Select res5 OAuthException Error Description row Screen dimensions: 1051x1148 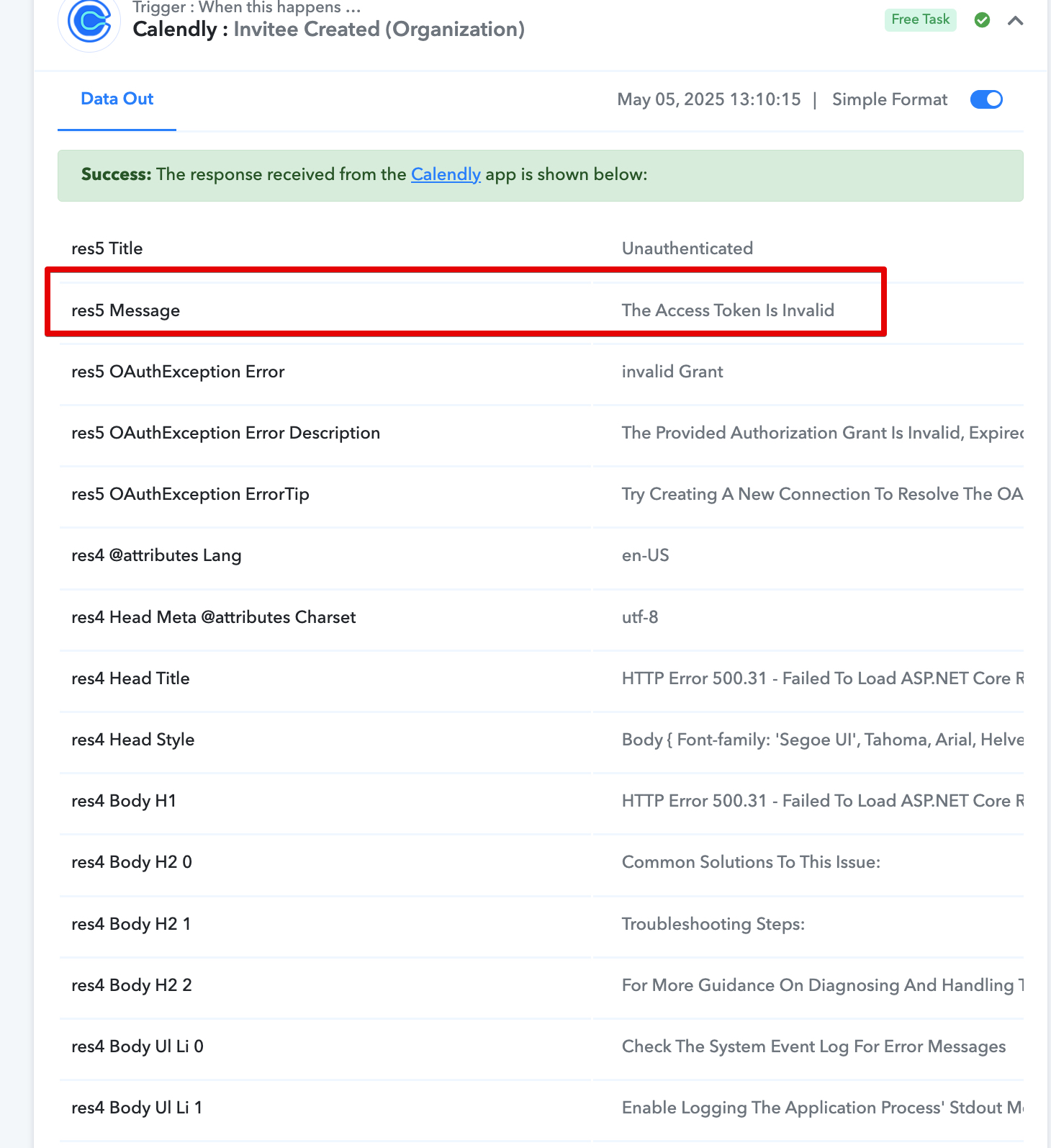click(x=541, y=433)
